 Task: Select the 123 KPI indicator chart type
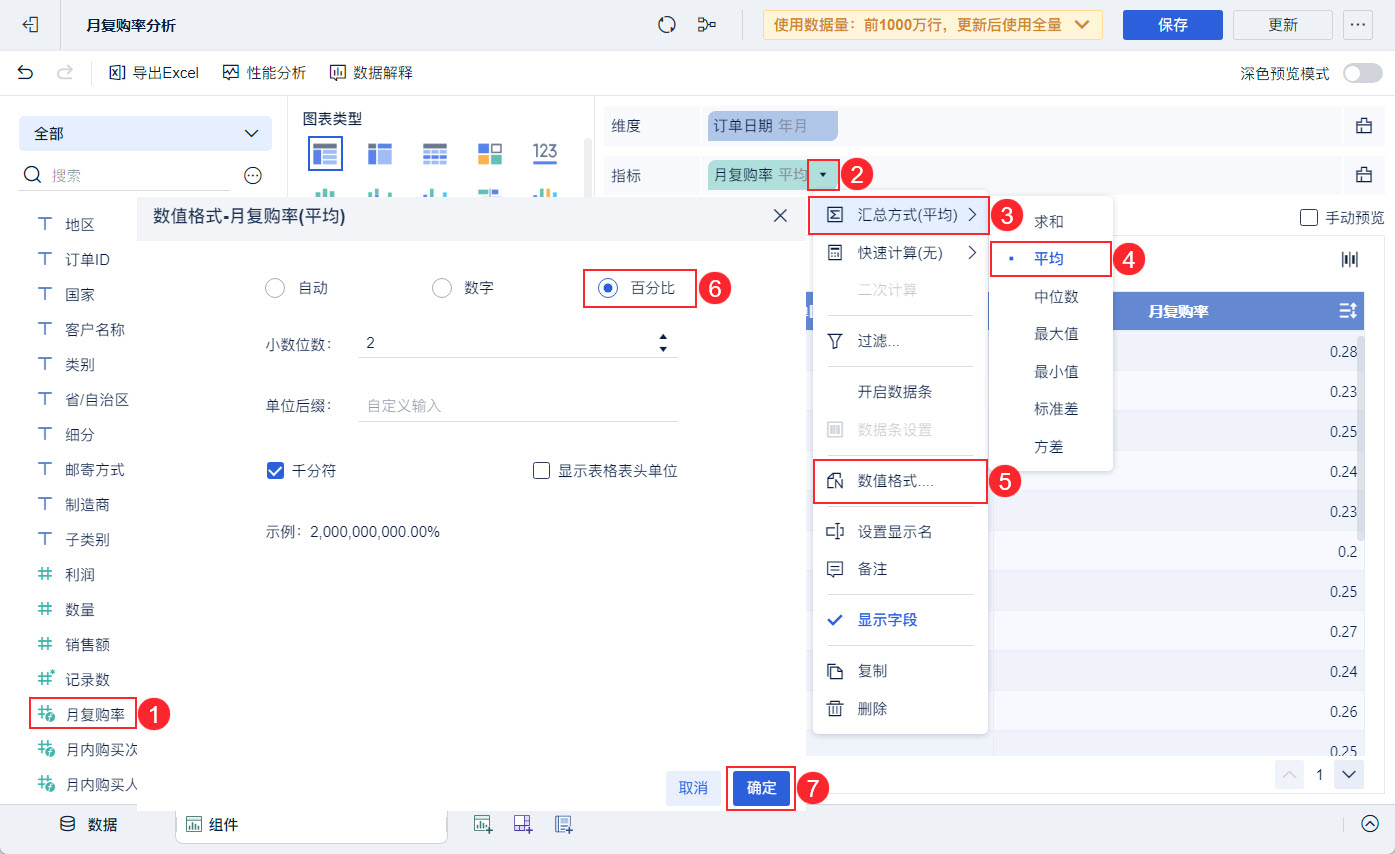[545, 152]
